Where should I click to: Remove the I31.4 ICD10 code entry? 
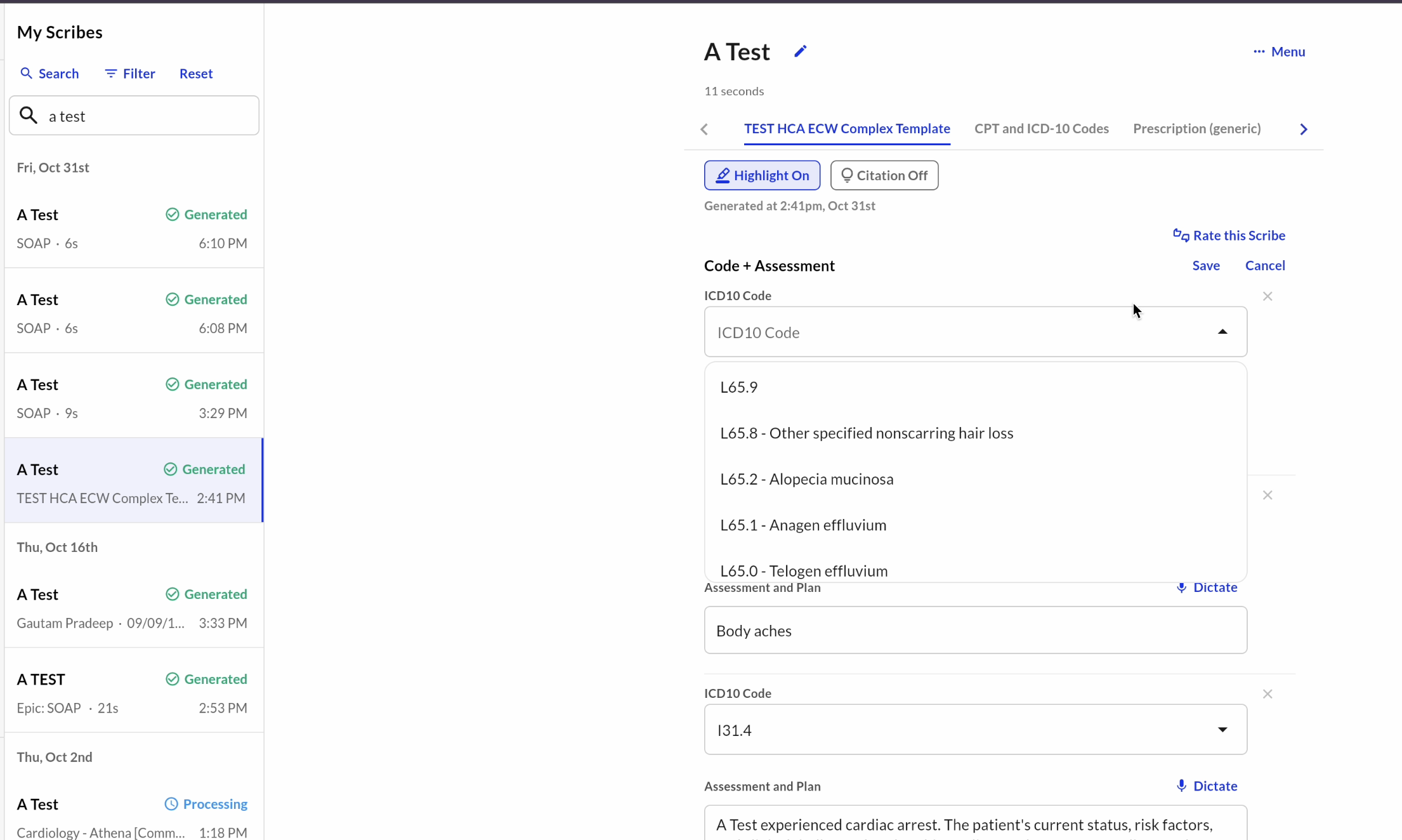(1267, 694)
